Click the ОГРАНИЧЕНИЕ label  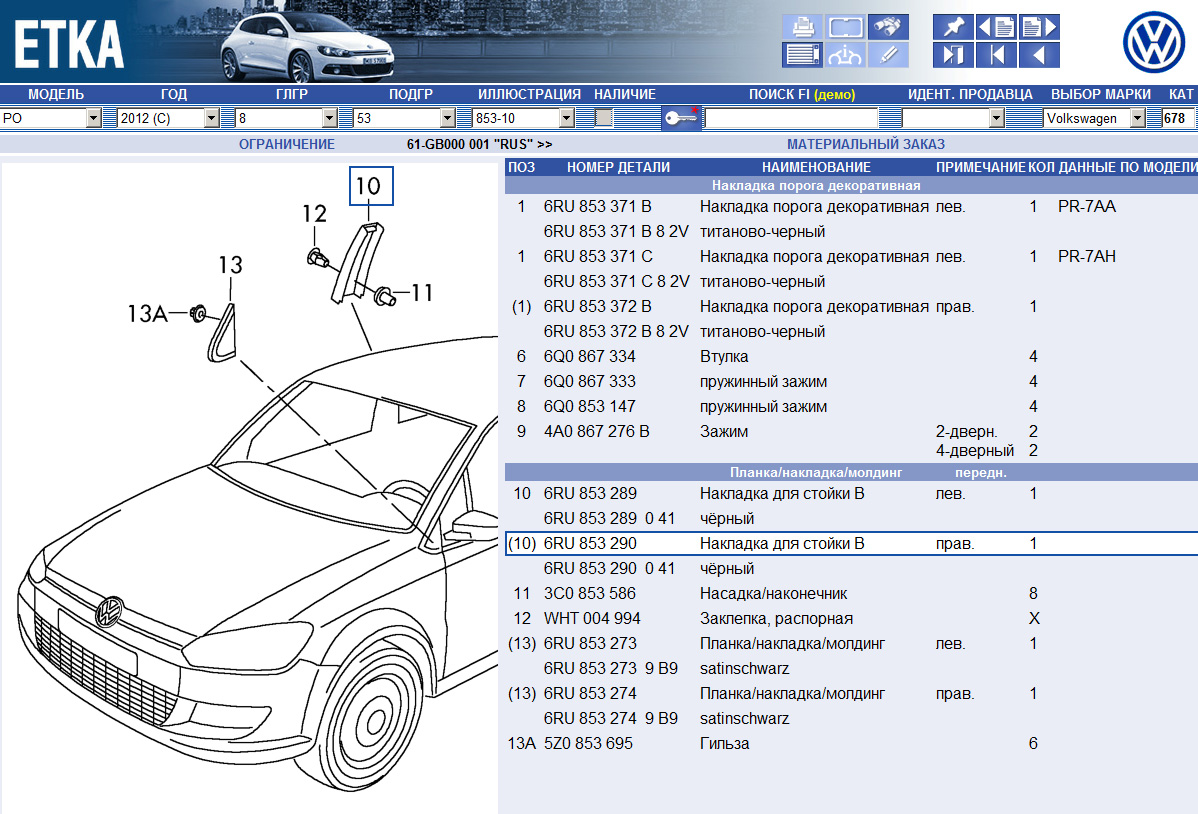[x=286, y=144]
